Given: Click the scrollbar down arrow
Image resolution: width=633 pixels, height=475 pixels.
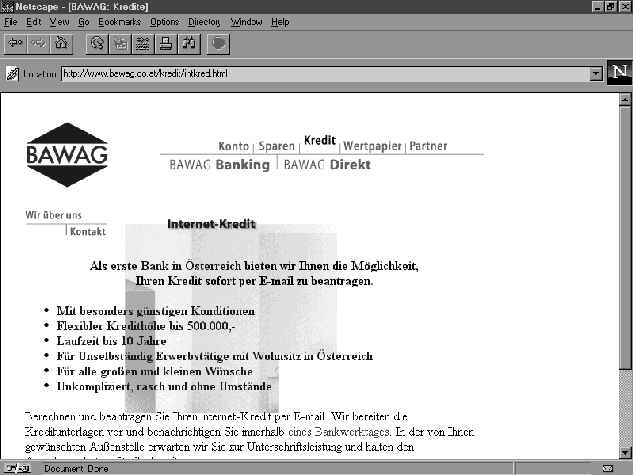Looking at the screenshot, I should pyautogui.click(x=625, y=453).
